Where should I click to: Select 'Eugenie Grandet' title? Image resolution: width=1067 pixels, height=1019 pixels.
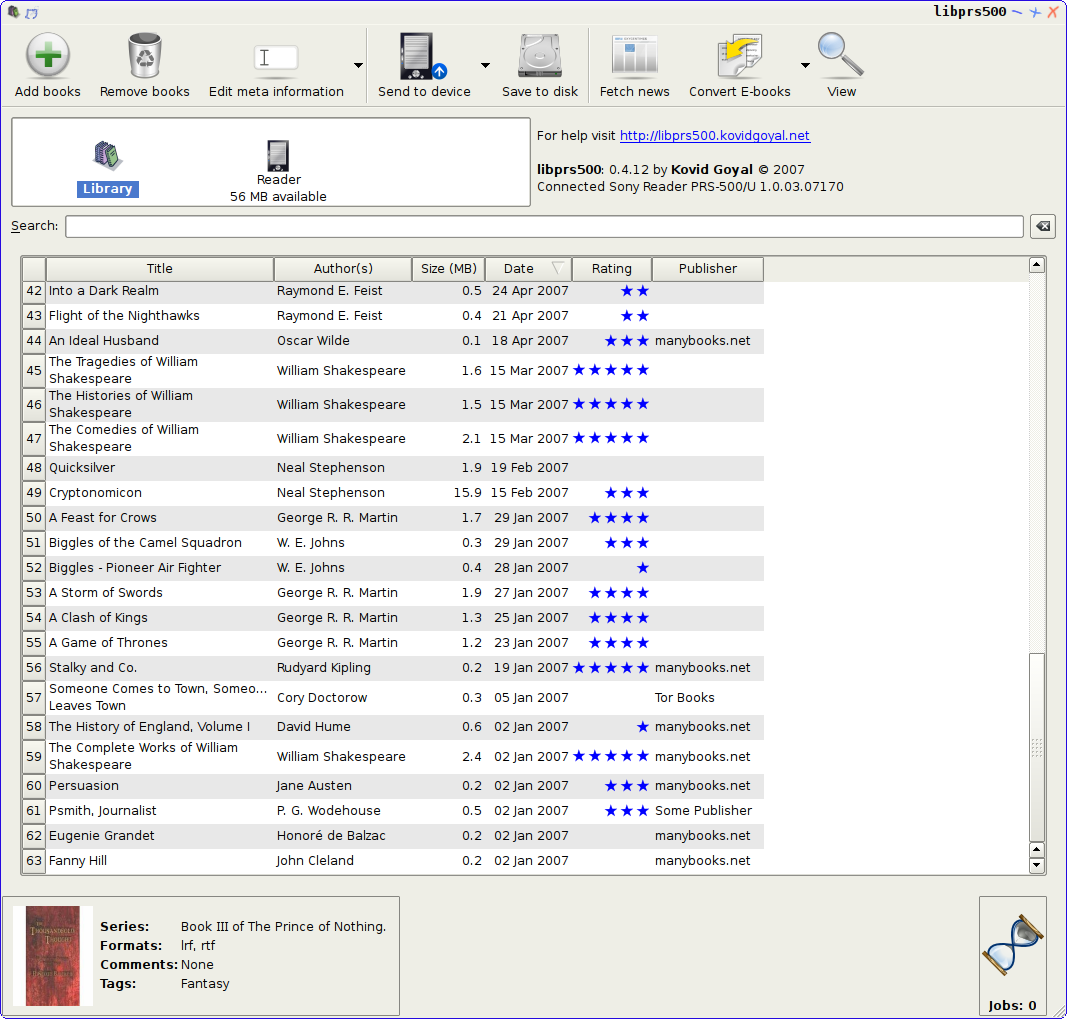click(x=101, y=836)
